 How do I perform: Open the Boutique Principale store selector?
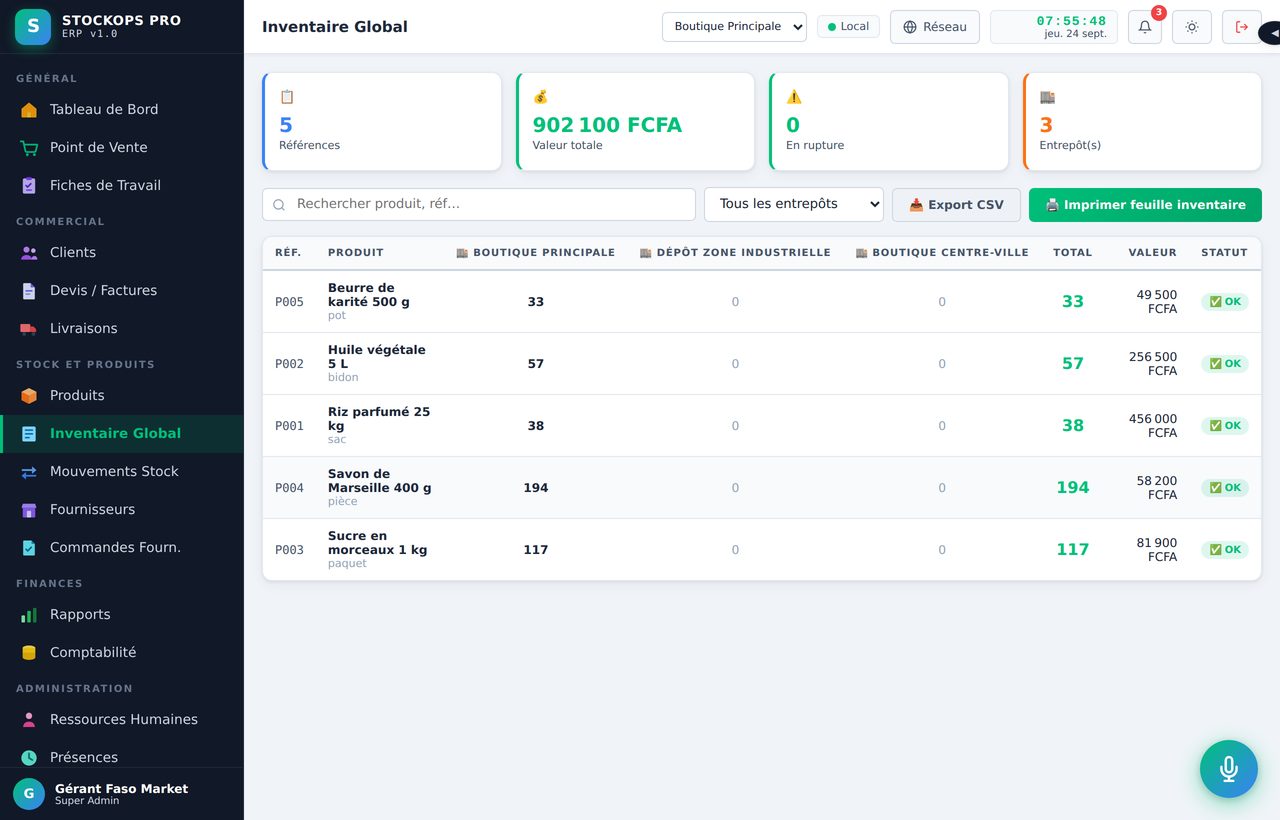pos(734,27)
